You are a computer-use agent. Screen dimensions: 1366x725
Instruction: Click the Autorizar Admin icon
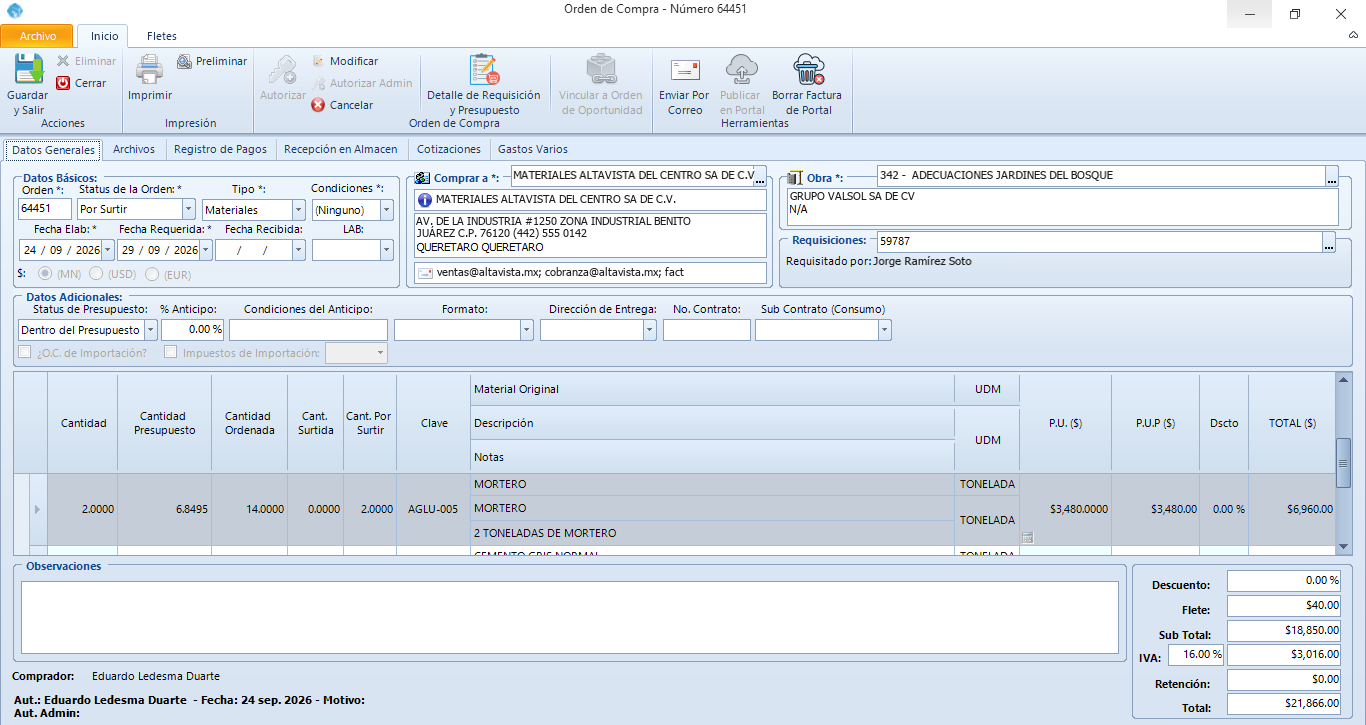[318, 83]
